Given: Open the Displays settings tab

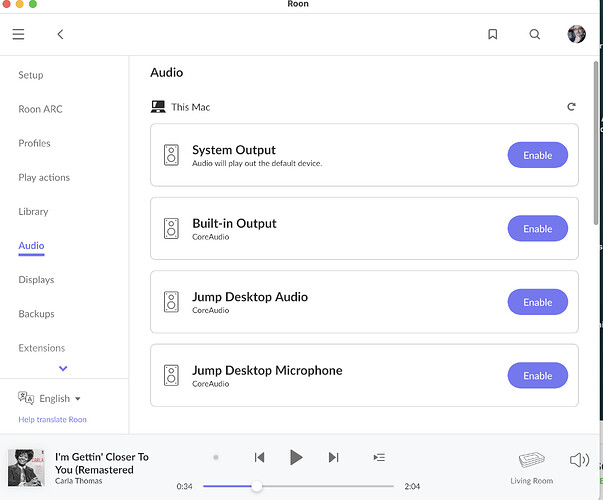Looking at the screenshot, I should coord(36,280).
